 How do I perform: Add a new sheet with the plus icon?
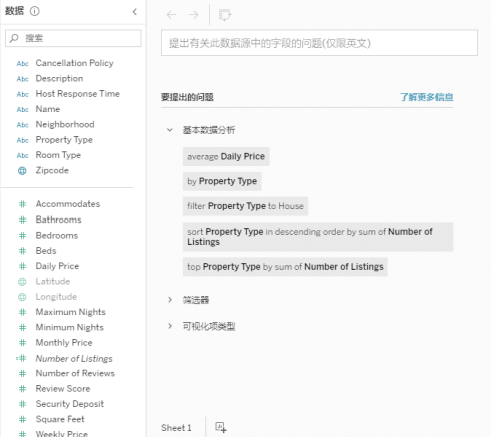coord(221,427)
